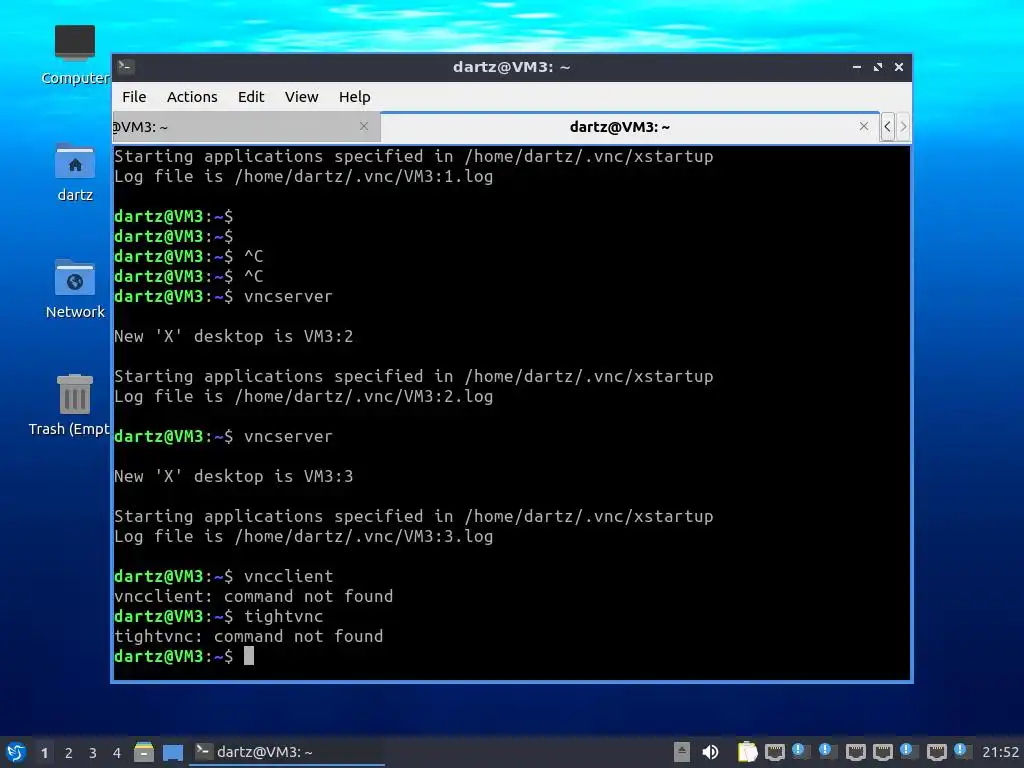Click the "Log file is /home/dartz/.vnc/VM3:2.log" line

304,396
